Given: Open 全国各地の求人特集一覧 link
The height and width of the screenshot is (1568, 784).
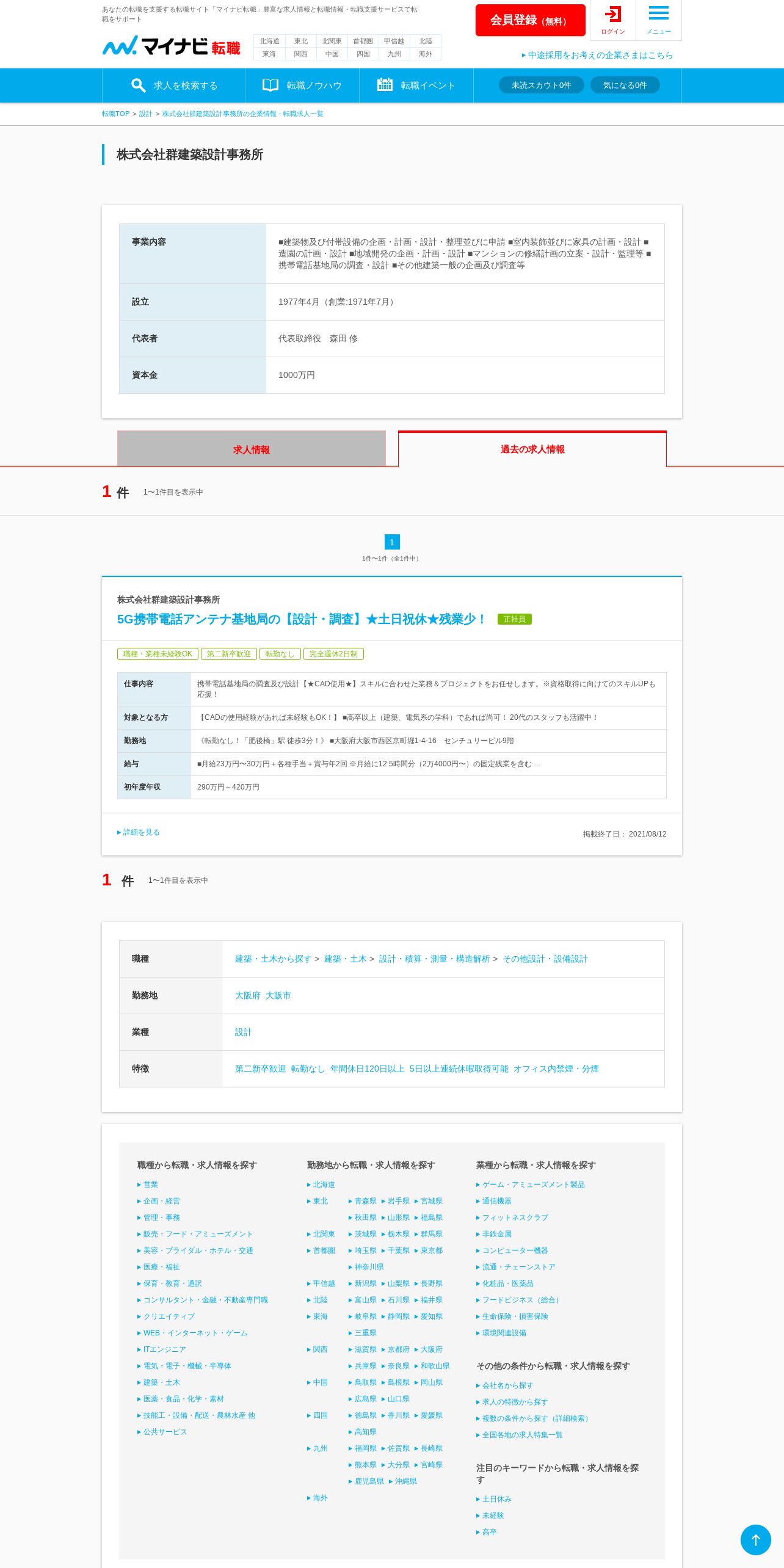Looking at the screenshot, I should pos(520,1435).
